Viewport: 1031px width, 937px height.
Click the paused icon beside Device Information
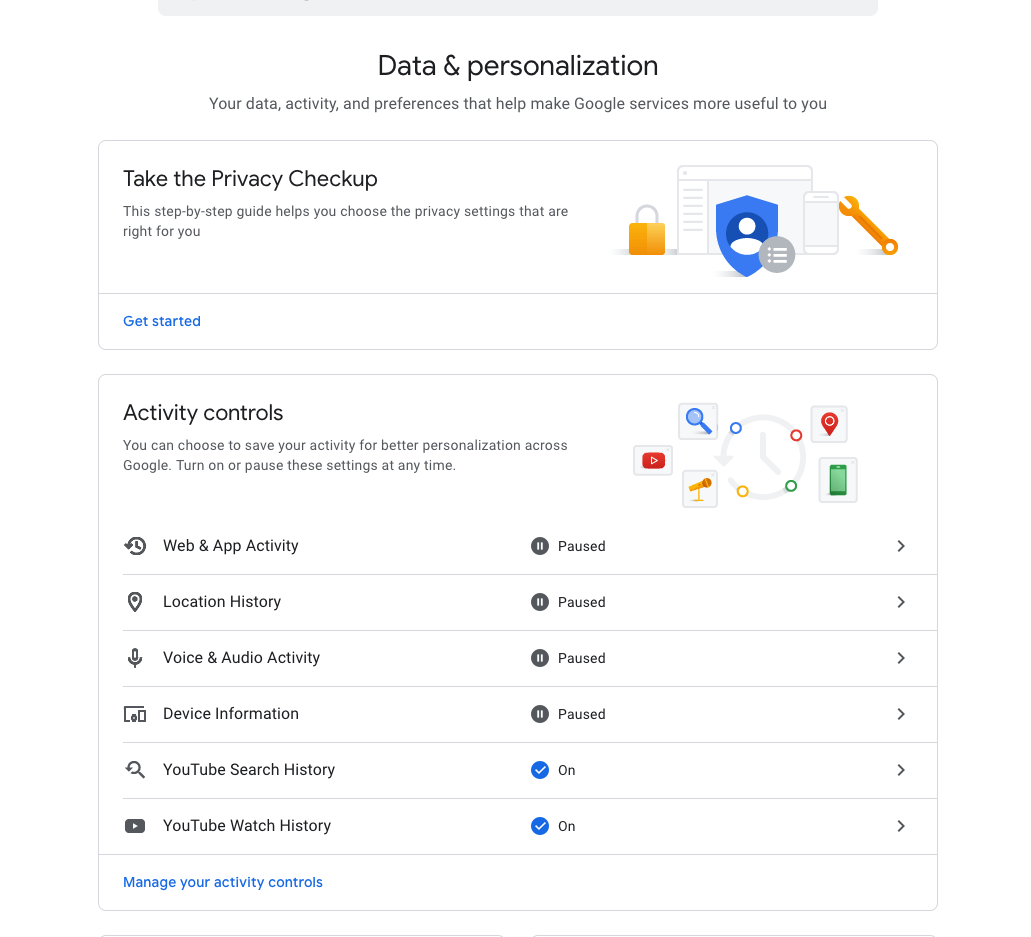coord(540,714)
